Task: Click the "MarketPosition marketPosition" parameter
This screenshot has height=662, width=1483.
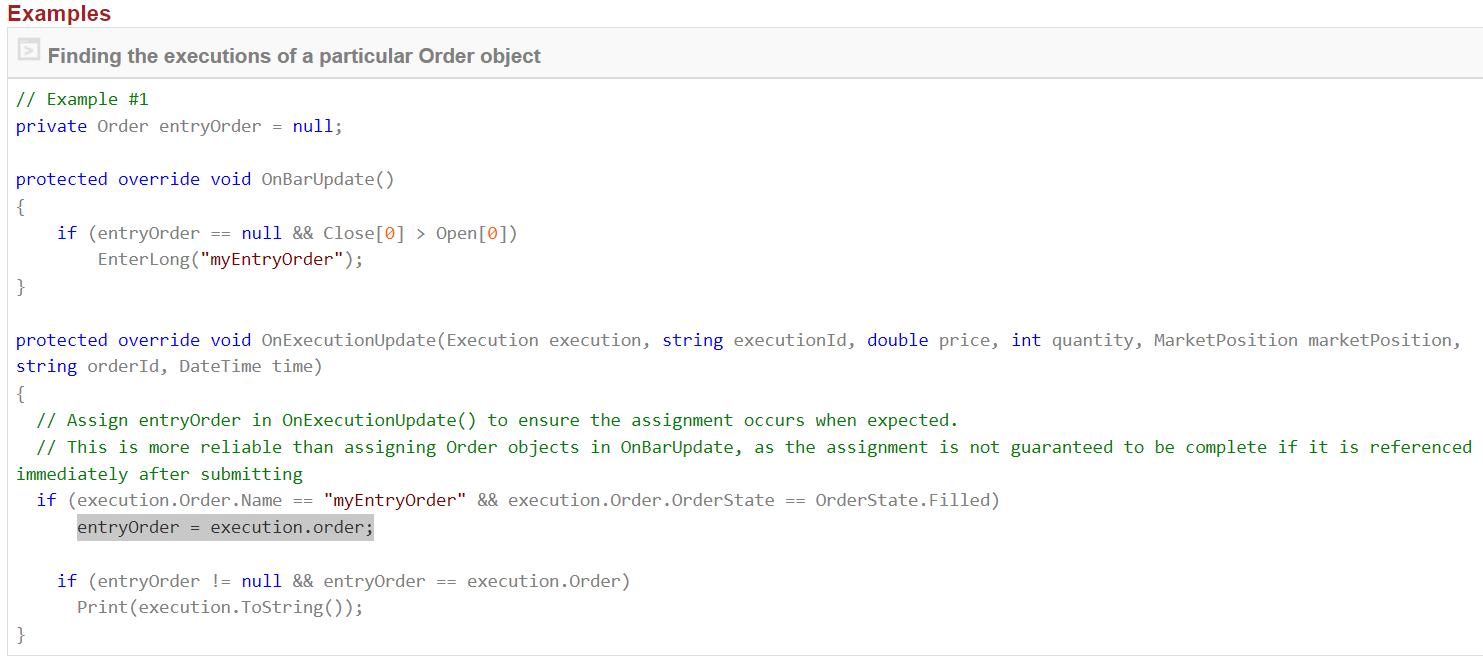Action: (x=1302, y=340)
